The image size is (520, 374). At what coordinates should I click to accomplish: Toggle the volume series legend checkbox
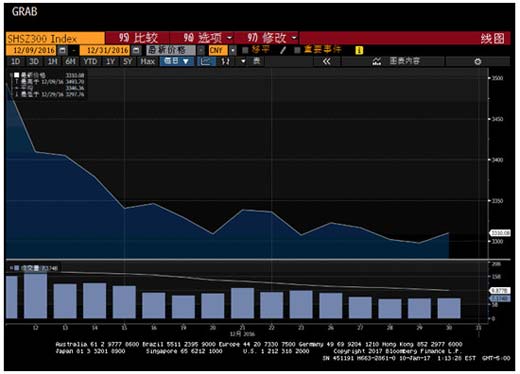point(16,268)
